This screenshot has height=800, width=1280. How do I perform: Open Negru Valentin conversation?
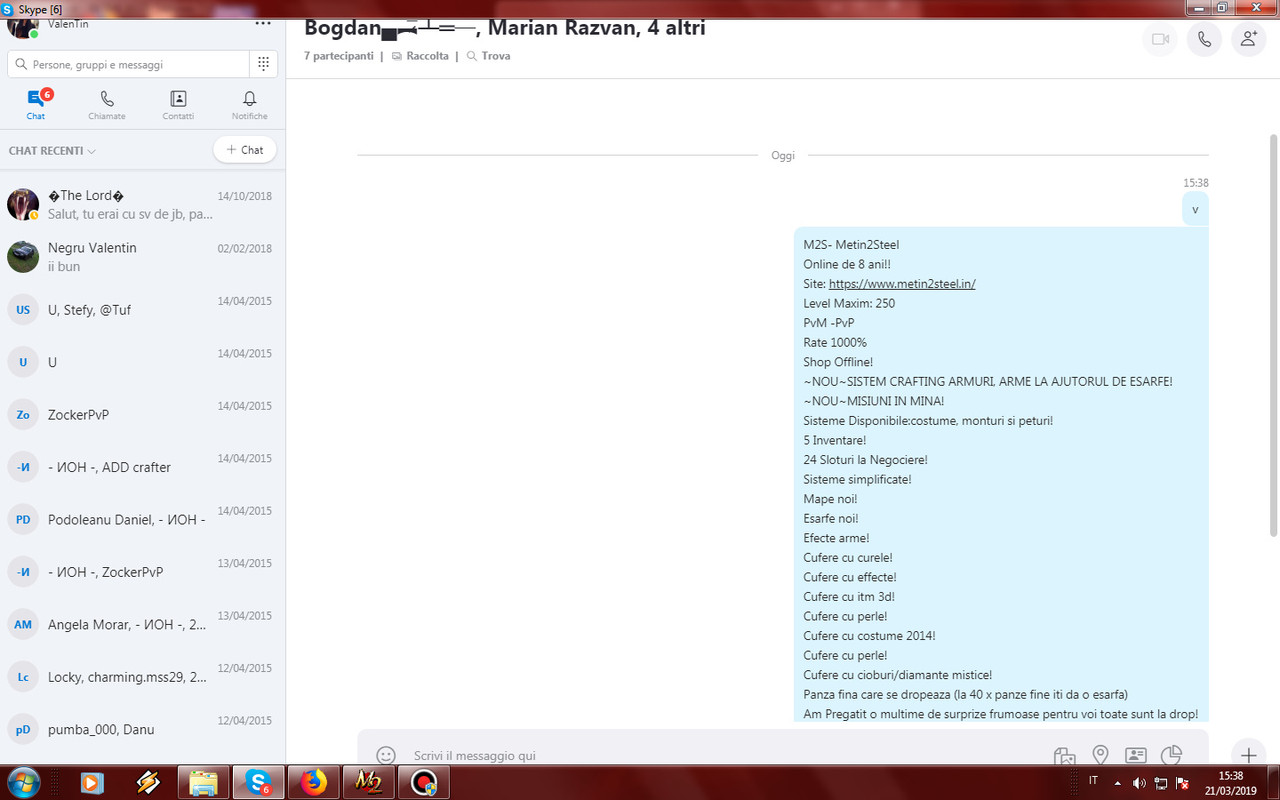point(142,257)
